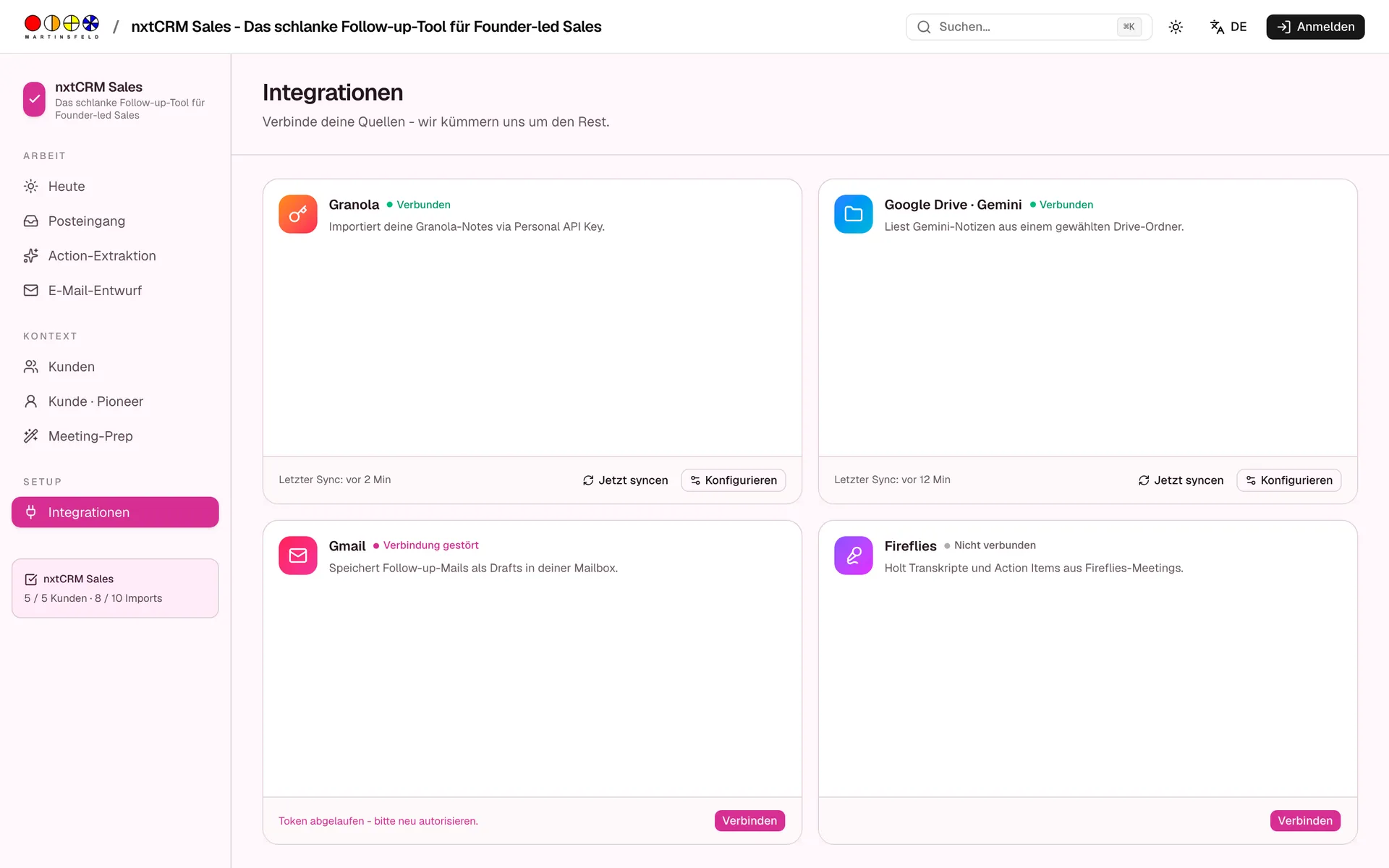Open the DE language selector
The height and width of the screenshot is (868, 1389).
pos(1228,27)
